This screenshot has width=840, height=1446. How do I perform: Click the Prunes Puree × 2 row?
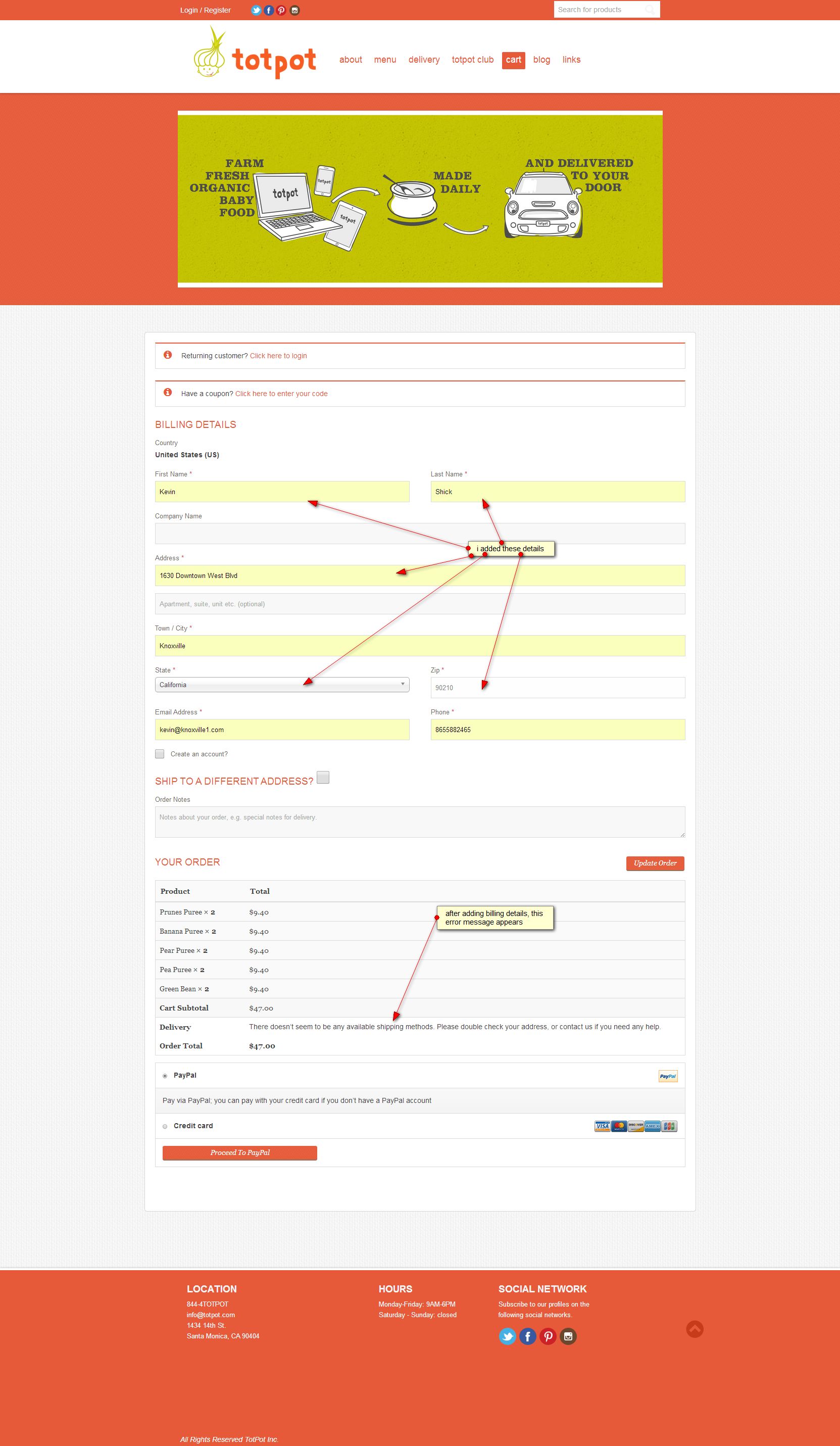[420, 912]
